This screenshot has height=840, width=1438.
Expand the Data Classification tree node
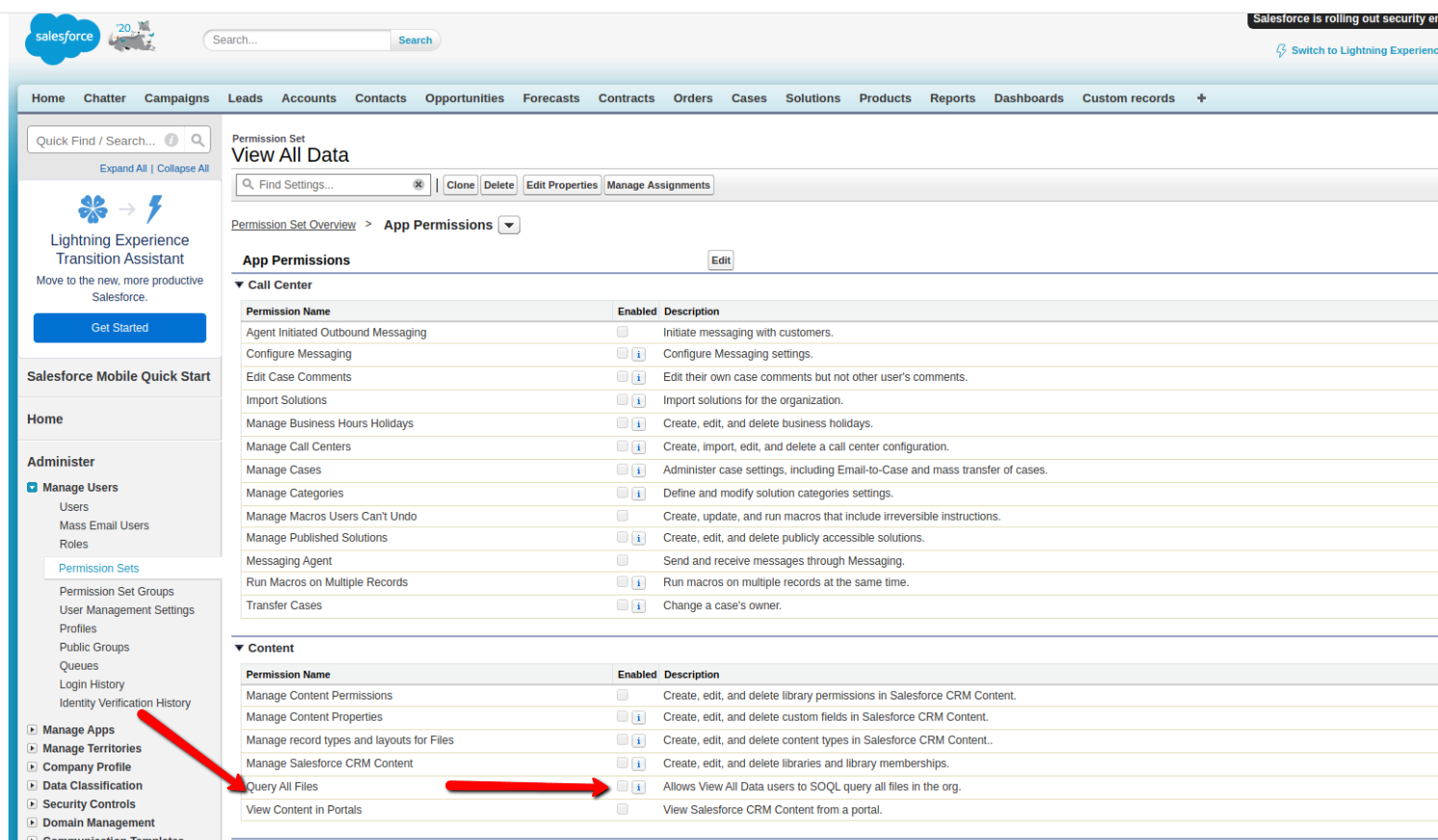tap(32, 786)
